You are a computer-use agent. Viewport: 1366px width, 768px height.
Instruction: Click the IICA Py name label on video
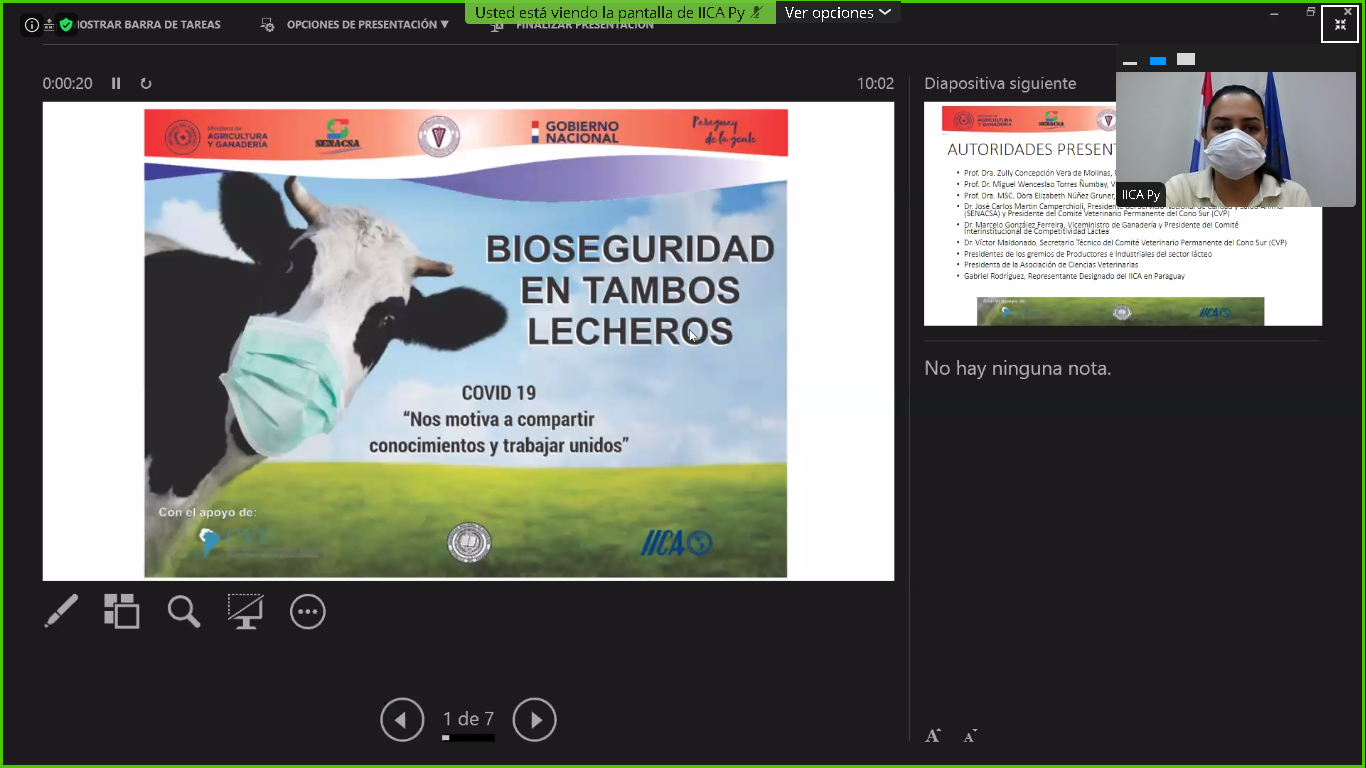pyautogui.click(x=1141, y=195)
